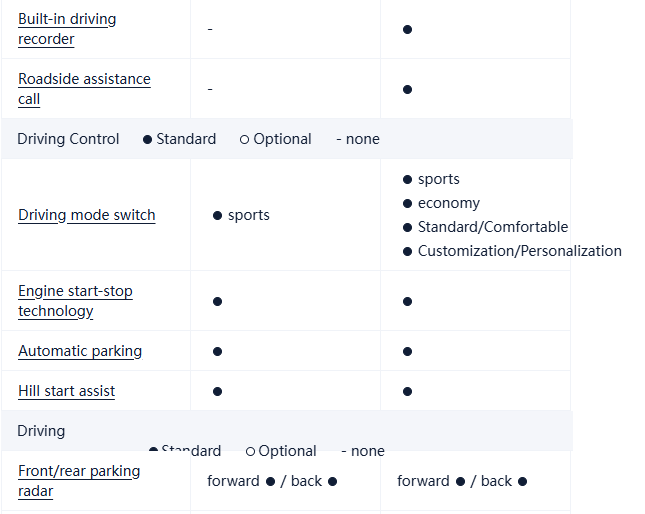Open the Engine start-stop technology link
Viewport: 645px width, 514px height.
pyautogui.click(x=75, y=301)
